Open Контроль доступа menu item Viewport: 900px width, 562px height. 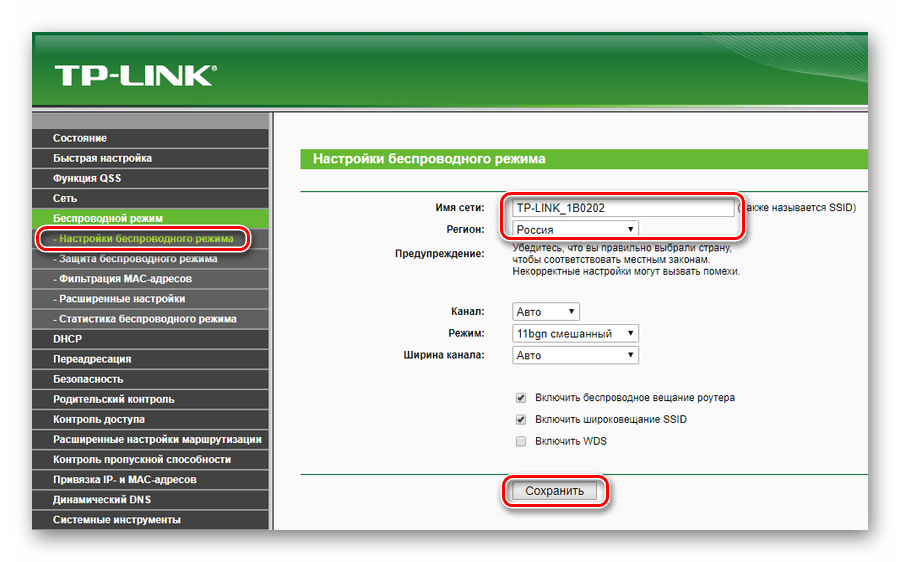[x=150, y=420]
